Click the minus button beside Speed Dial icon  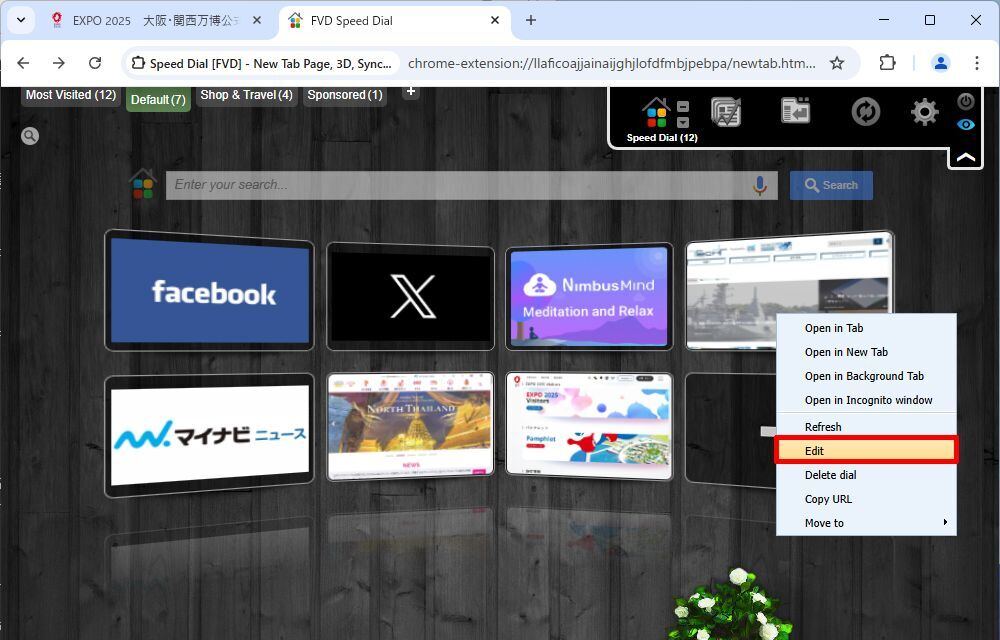pos(682,106)
